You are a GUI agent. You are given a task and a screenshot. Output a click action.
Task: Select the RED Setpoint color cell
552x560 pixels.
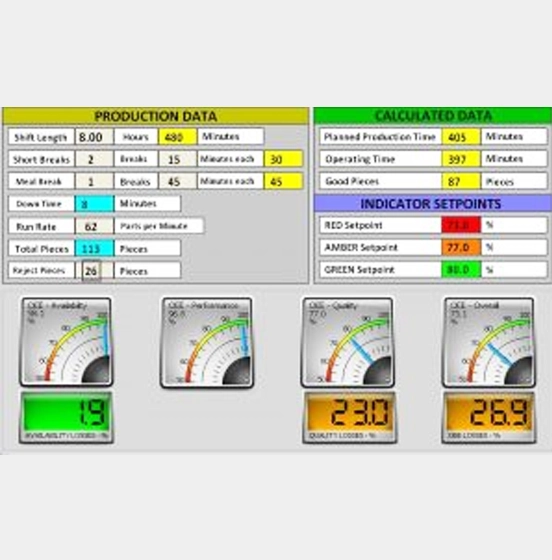point(461,225)
